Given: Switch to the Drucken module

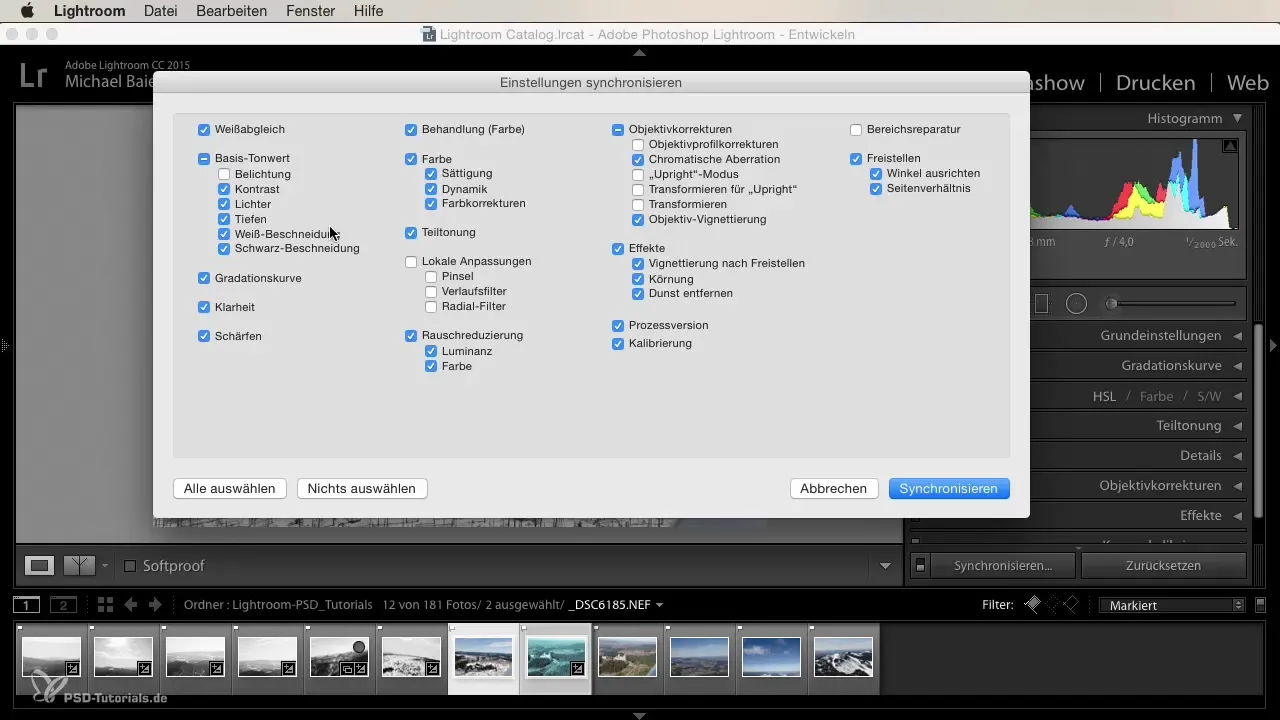Looking at the screenshot, I should click(x=1155, y=83).
